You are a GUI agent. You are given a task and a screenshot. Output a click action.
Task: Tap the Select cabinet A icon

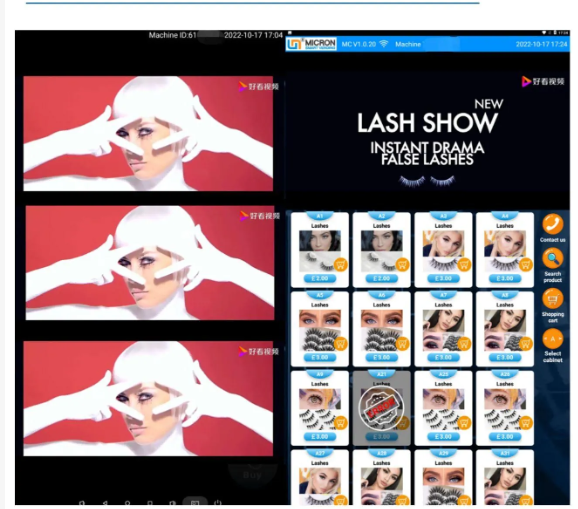552,338
